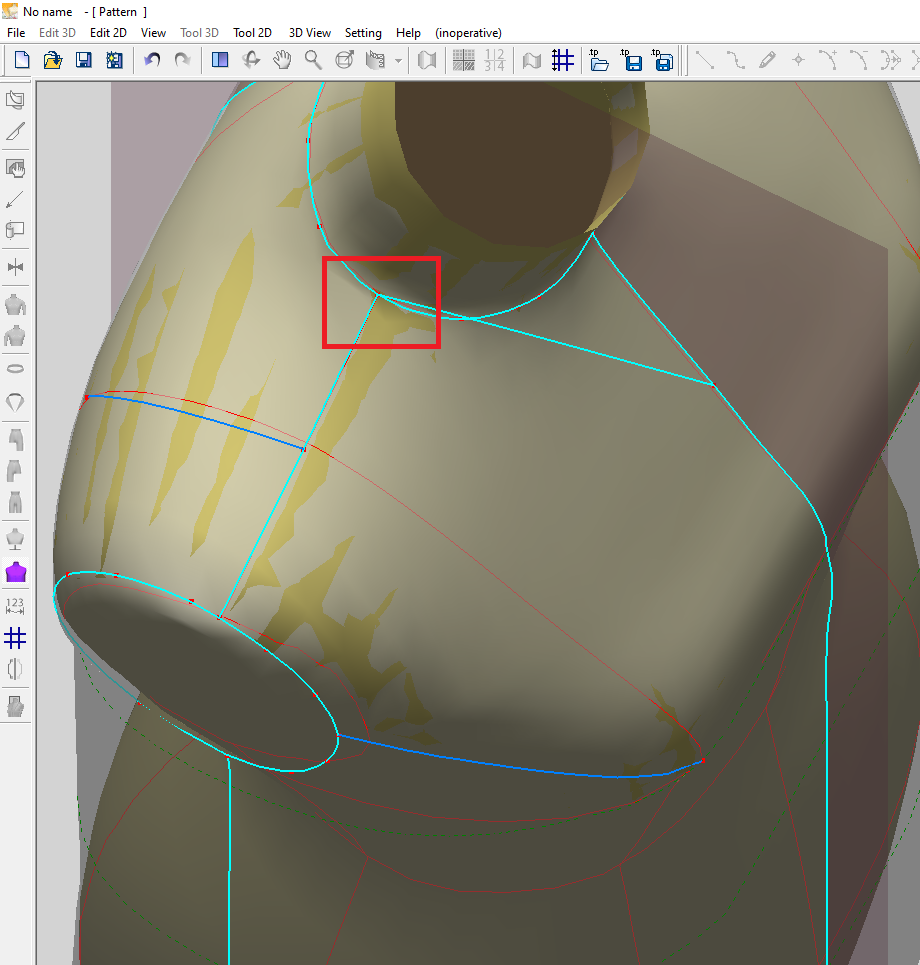
Task: Click the bracket curves icon
Action: [15, 669]
